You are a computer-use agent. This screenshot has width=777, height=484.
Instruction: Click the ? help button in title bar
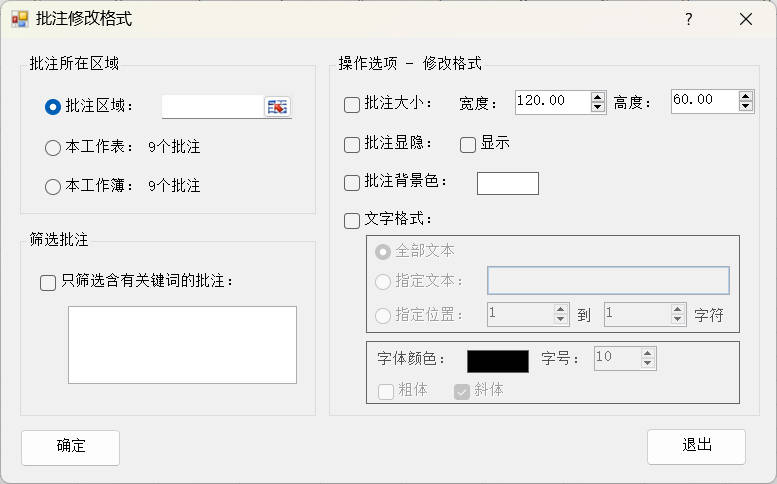click(688, 19)
